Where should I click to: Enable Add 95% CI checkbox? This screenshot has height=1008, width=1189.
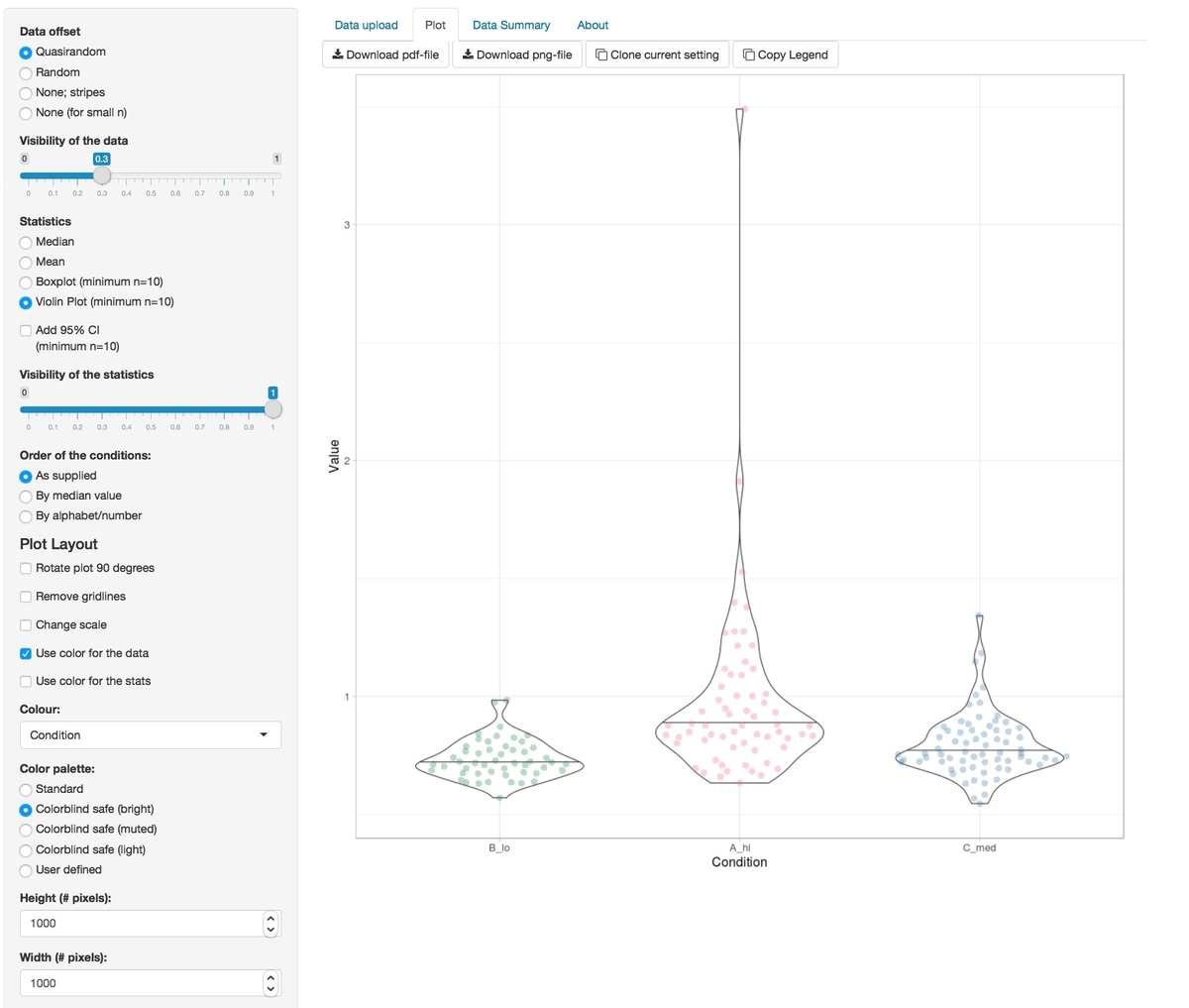pos(26,331)
